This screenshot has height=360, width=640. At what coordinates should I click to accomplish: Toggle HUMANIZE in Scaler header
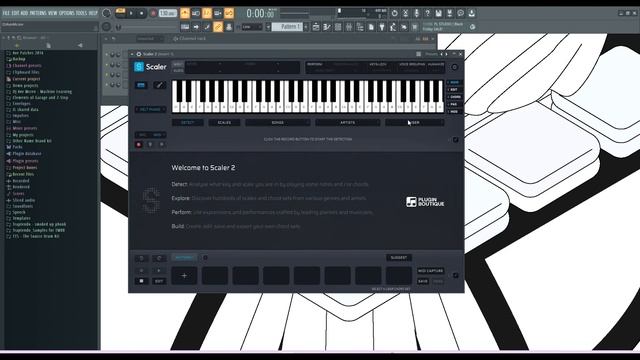click(x=436, y=64)
